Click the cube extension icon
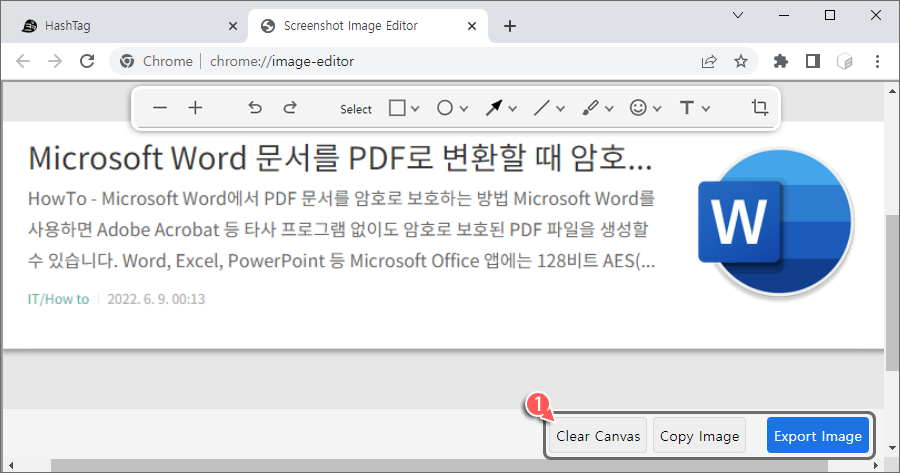This screenshot has height=473, width=900. click(845, 61)
